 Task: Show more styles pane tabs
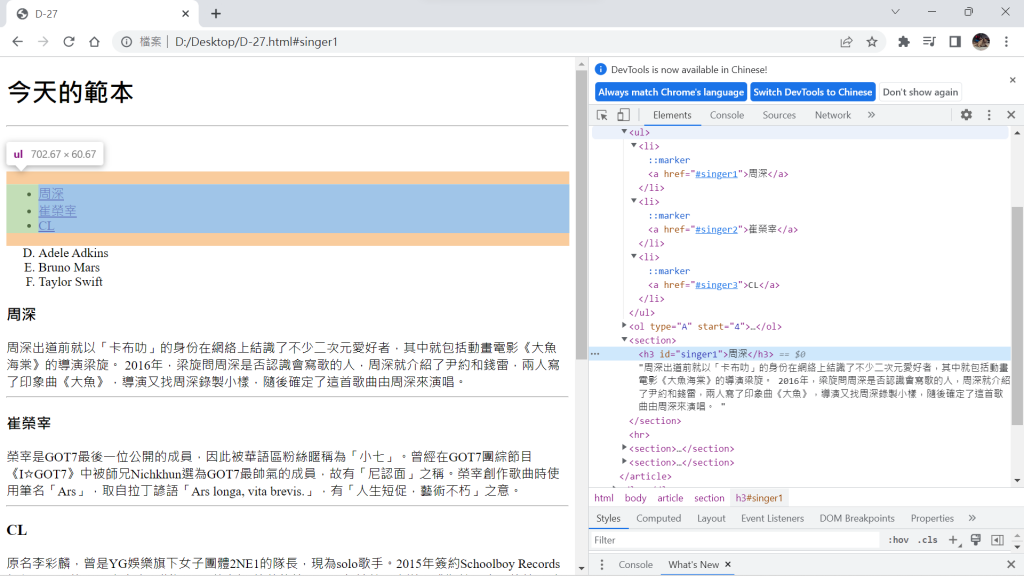tap(972, 519)
